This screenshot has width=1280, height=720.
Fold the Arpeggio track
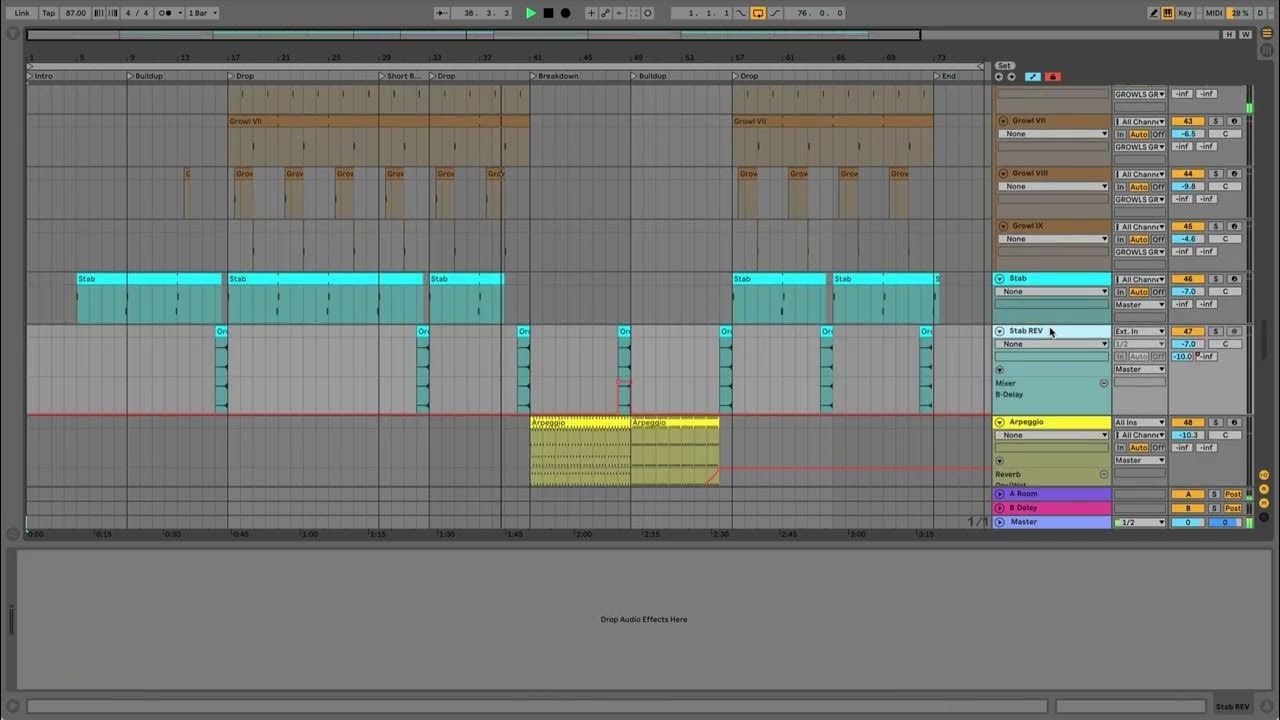point(999,423)
